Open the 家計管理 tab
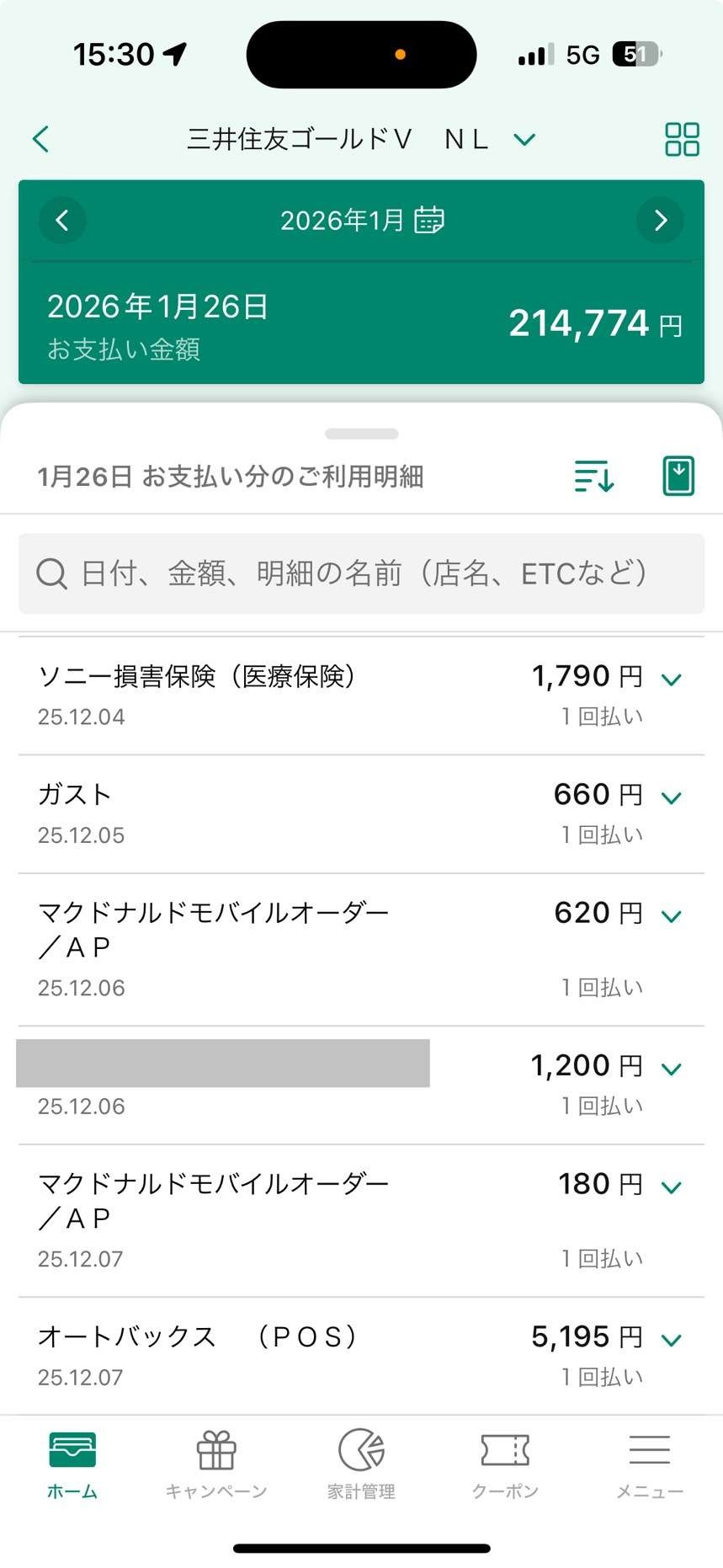Viewport: 723px width, 1568px height. point(361,1466)
